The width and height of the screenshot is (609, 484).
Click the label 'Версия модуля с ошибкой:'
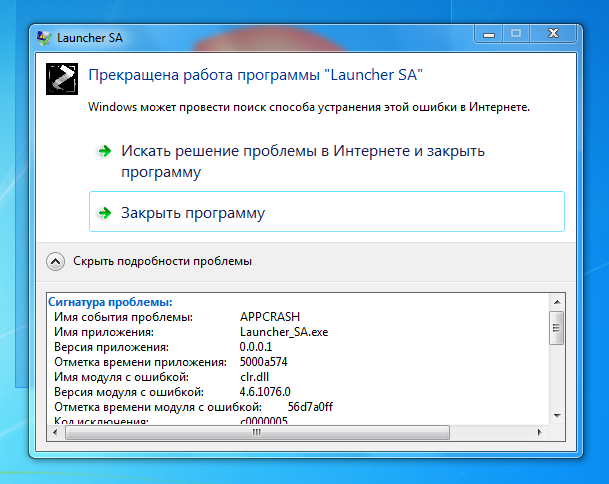click(x=129, y=392)
